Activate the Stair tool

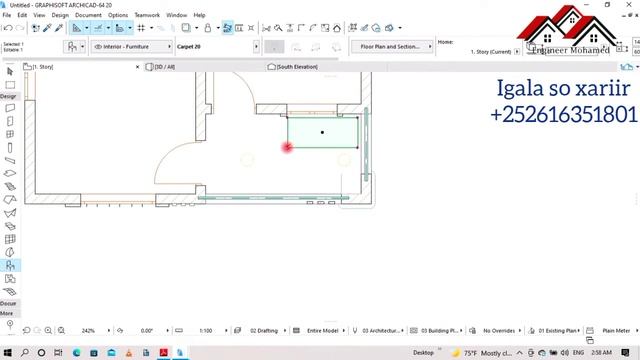click(10, 187)
